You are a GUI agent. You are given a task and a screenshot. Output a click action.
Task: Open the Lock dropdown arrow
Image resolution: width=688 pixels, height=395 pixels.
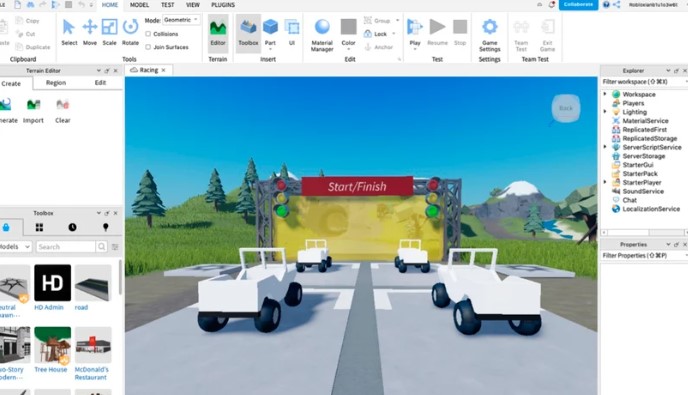(394, 33)
